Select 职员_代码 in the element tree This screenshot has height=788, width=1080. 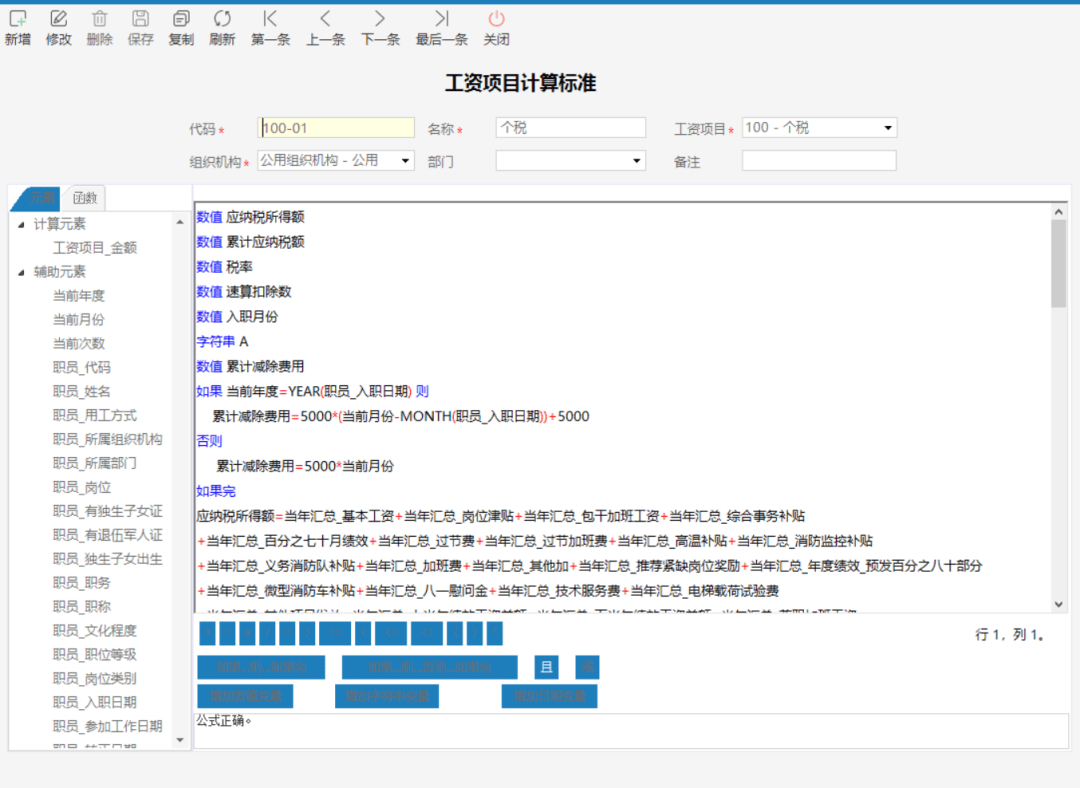tap(81, 368)
